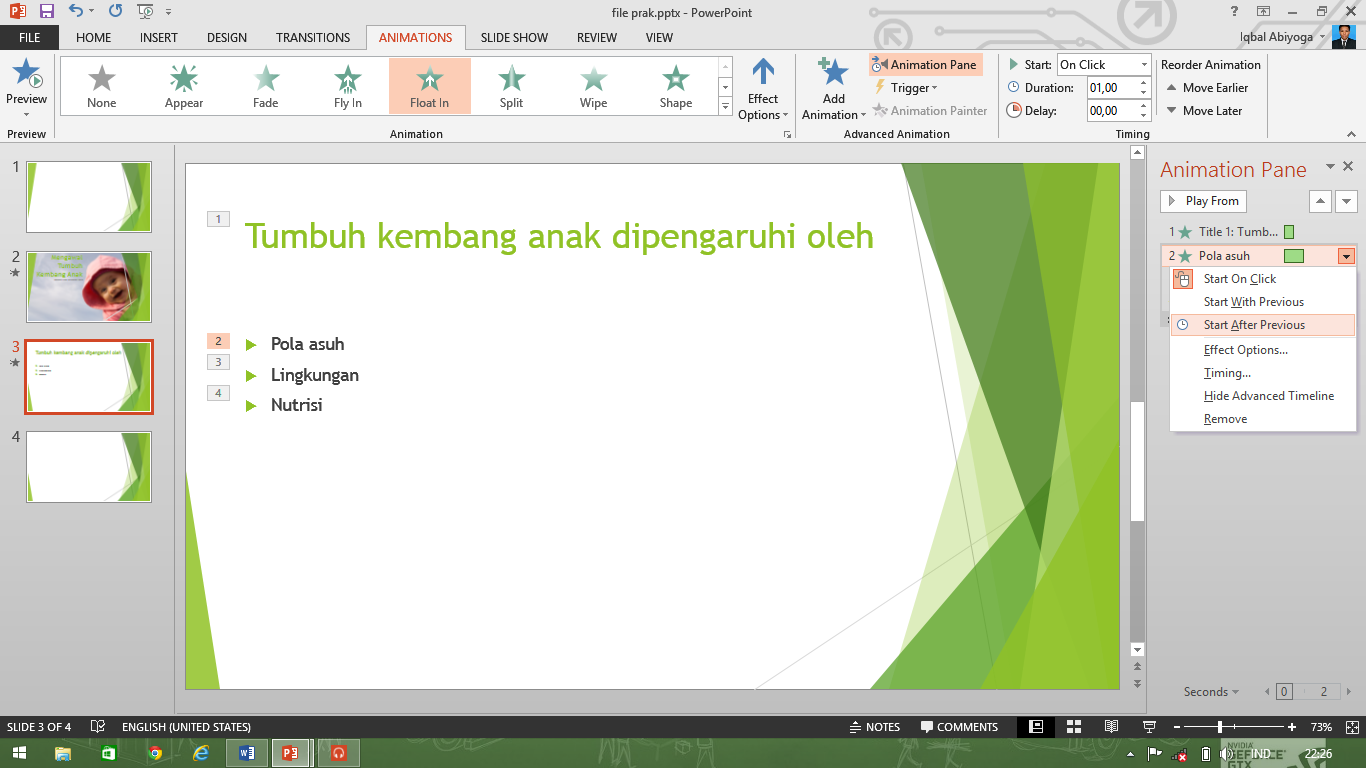Click Start From Beginning quick access icon

point(145,11)
